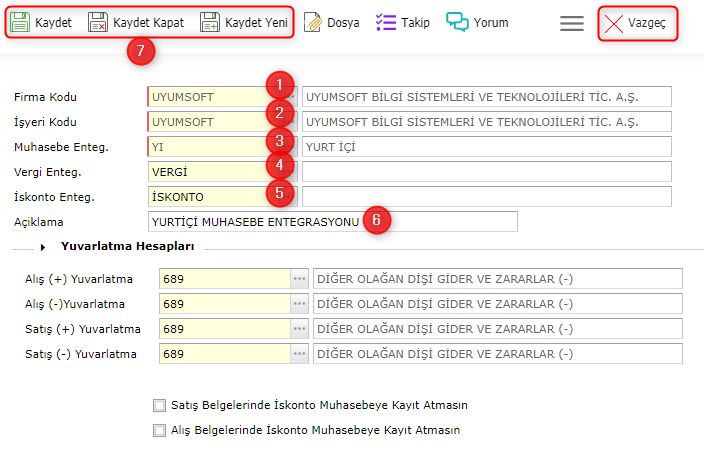Click the İşyeri Kodu label
This screenshot has width=704, height=454.
pos(45,122)
